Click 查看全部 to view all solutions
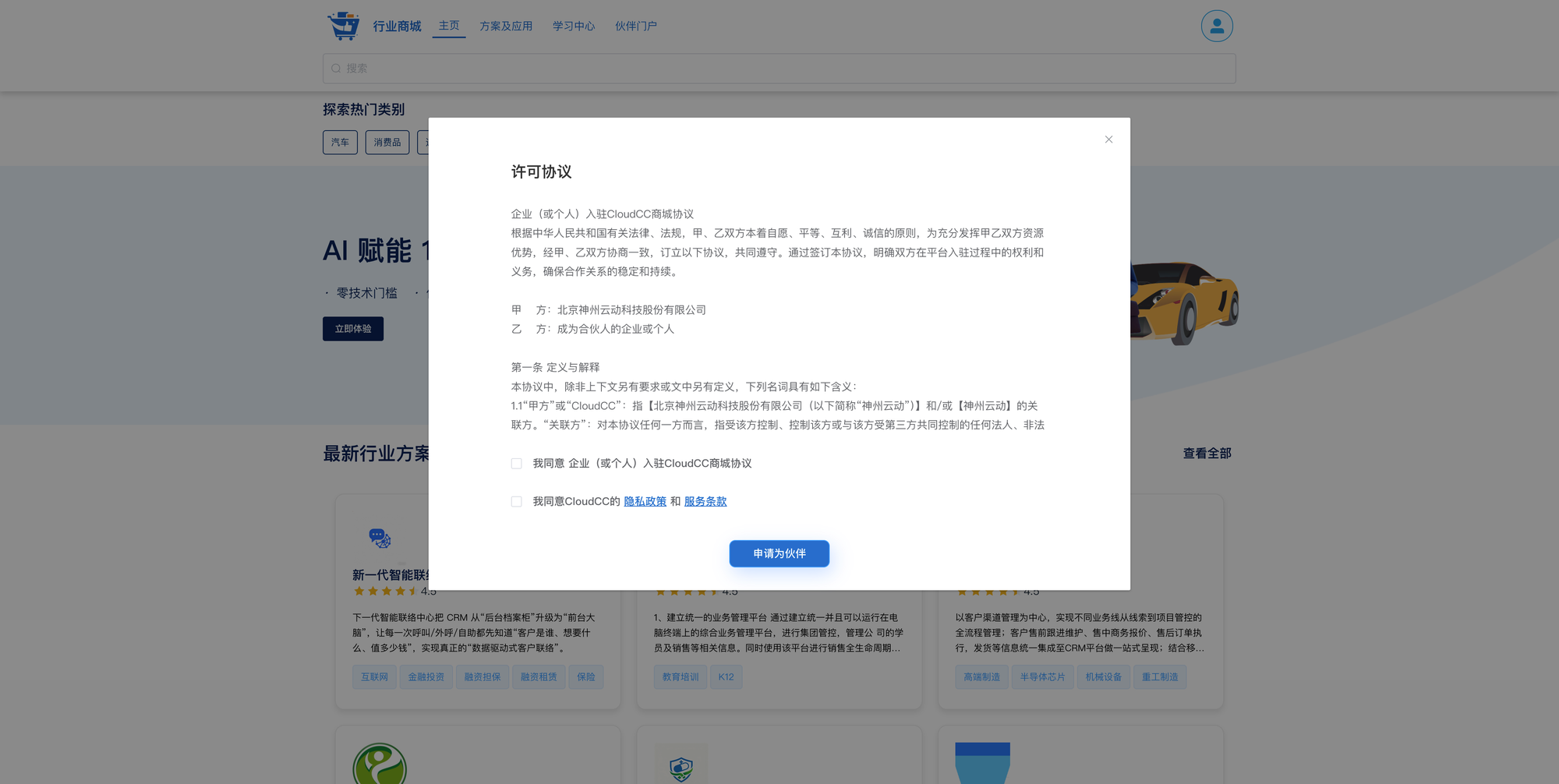The image size is (1559, 784). coord(1207,454)
